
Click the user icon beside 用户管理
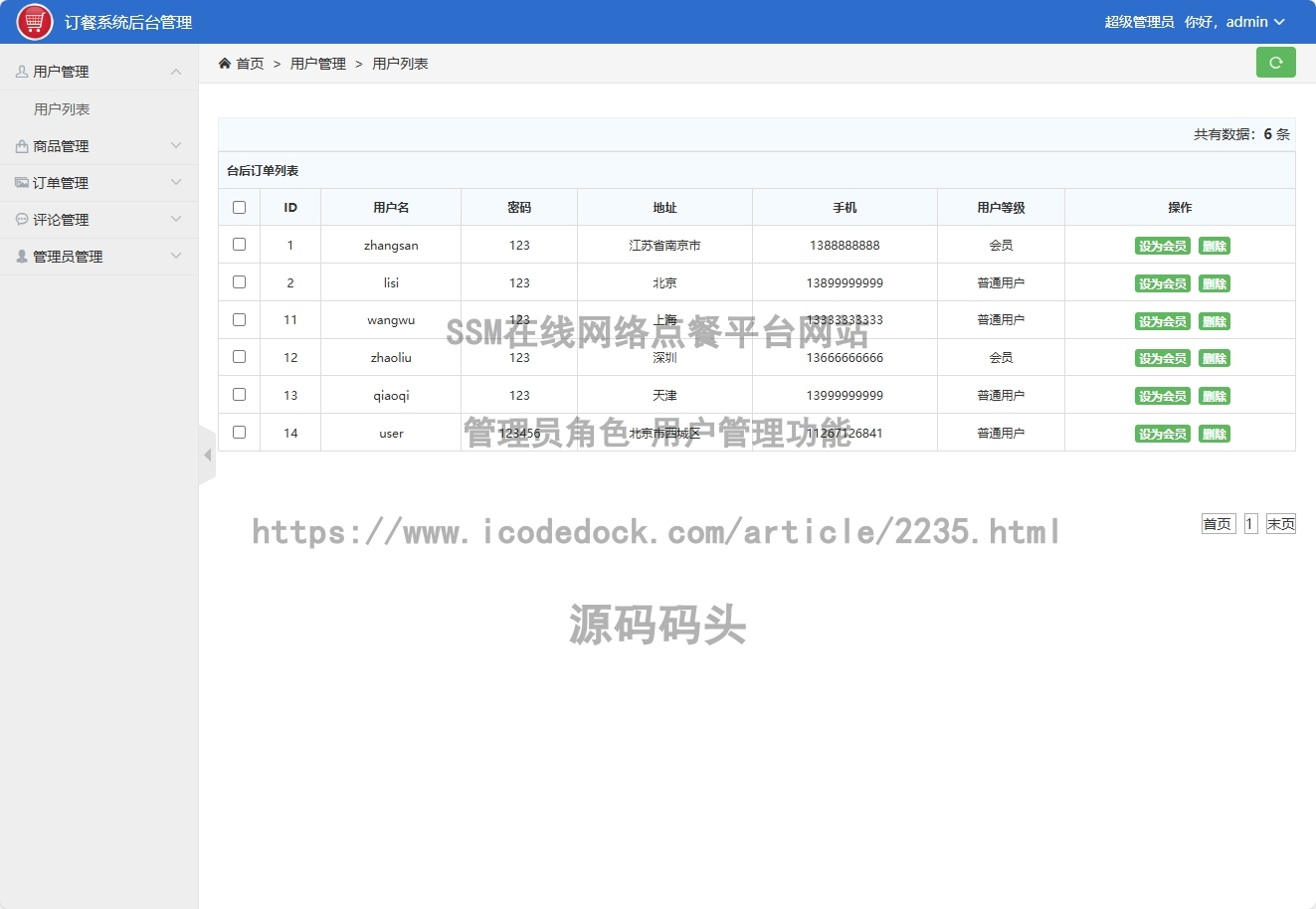point(22,72)
